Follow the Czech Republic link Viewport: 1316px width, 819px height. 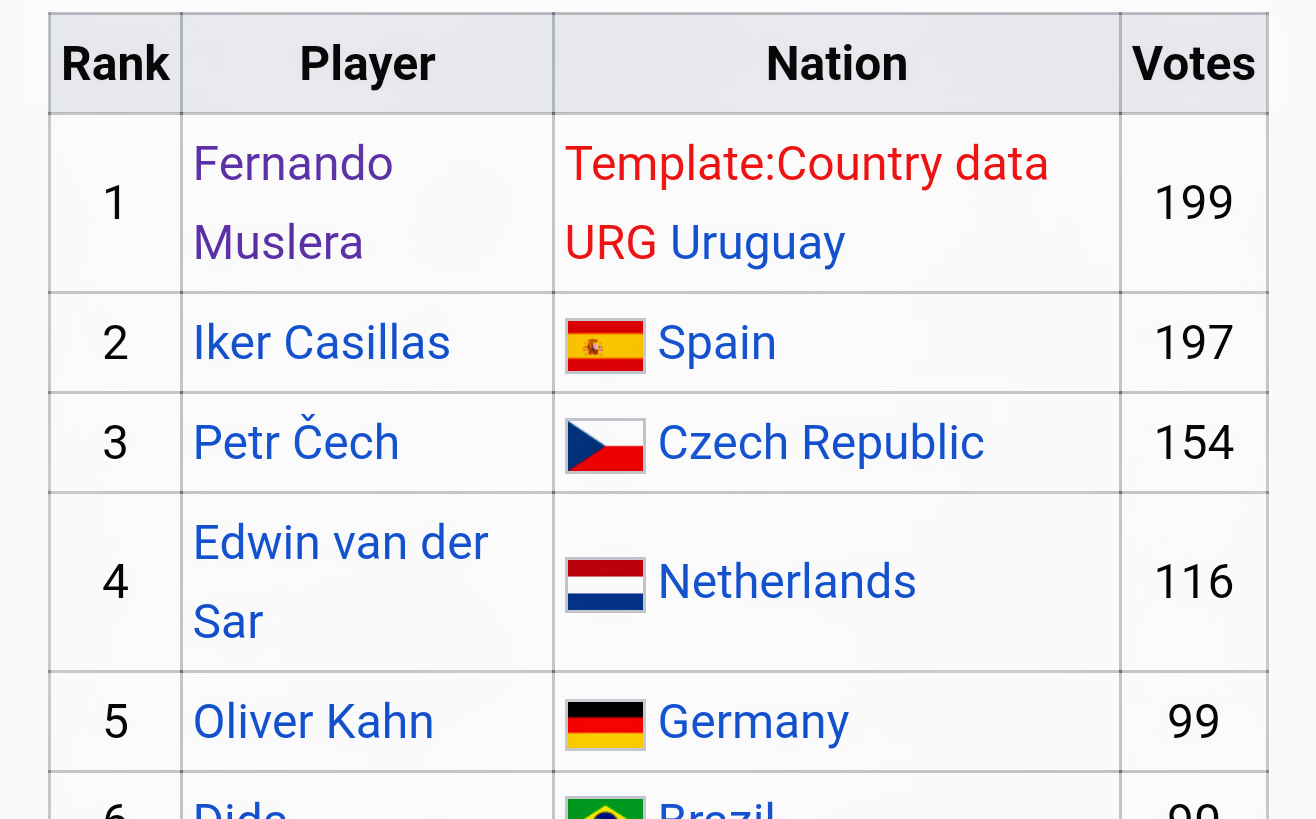pyautogui.click(x=821, y=443)
